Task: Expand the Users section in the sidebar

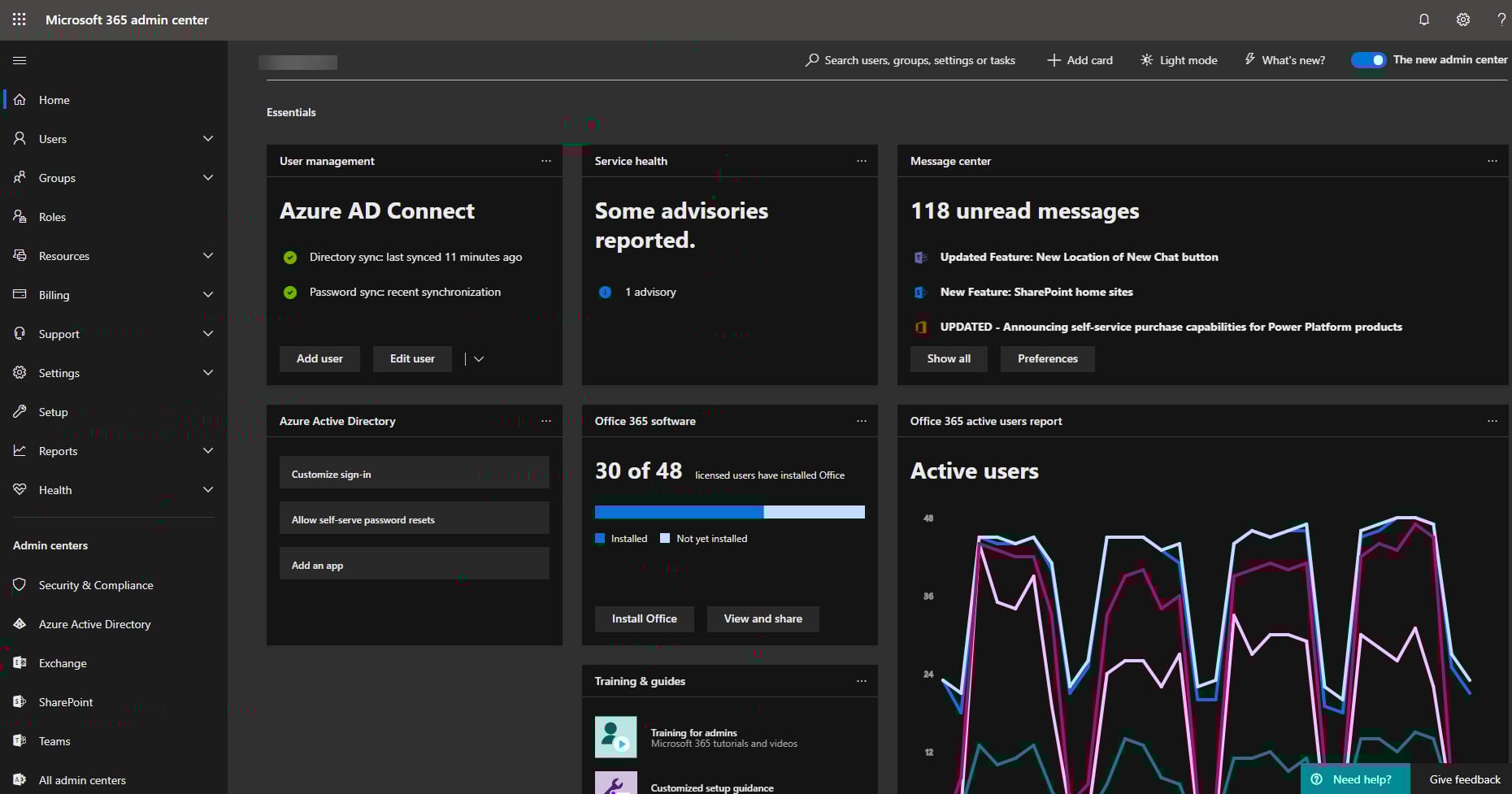Action: tap(208, 138)
